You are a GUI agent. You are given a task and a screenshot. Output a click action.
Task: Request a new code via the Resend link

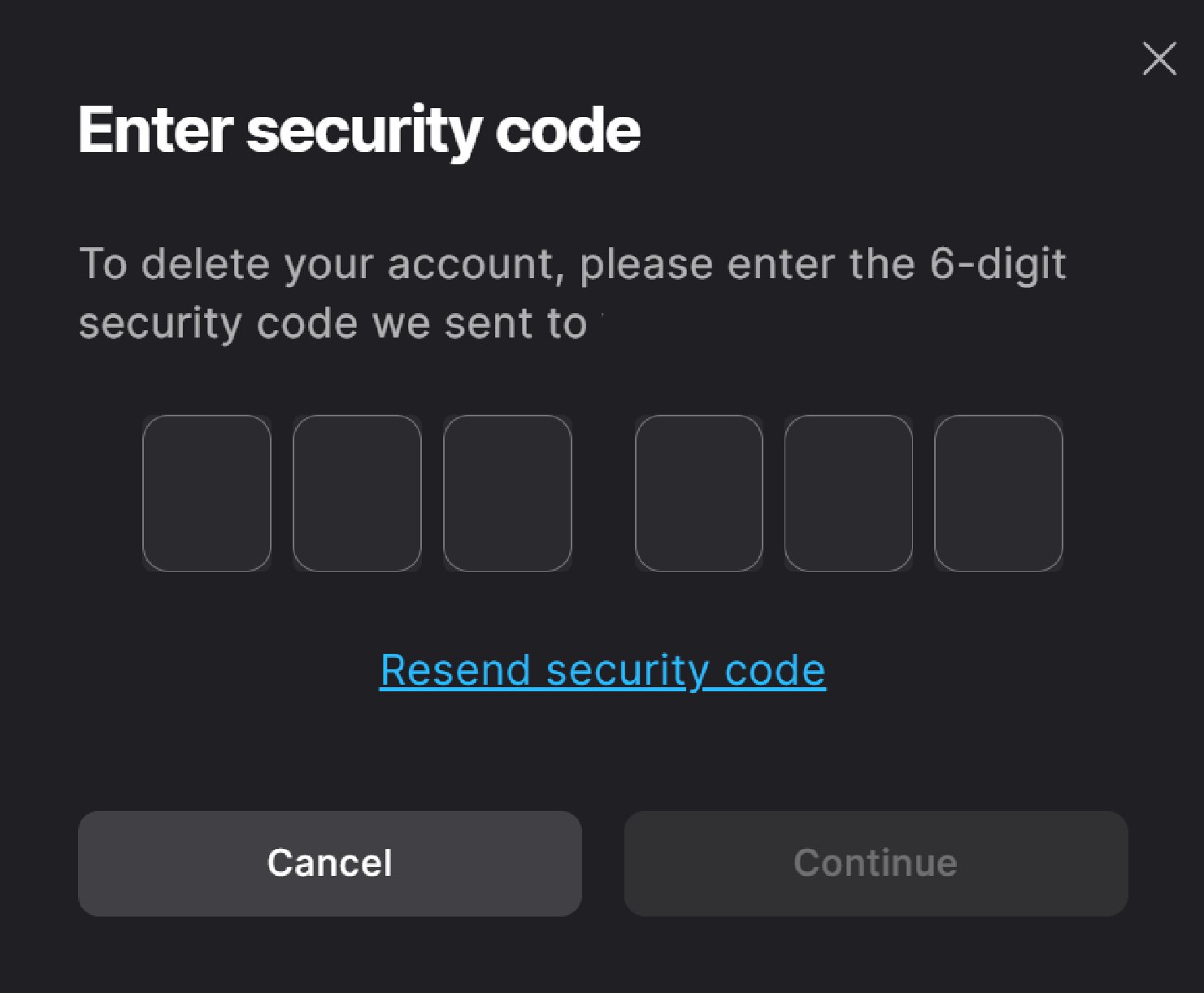tap(602, 671)
